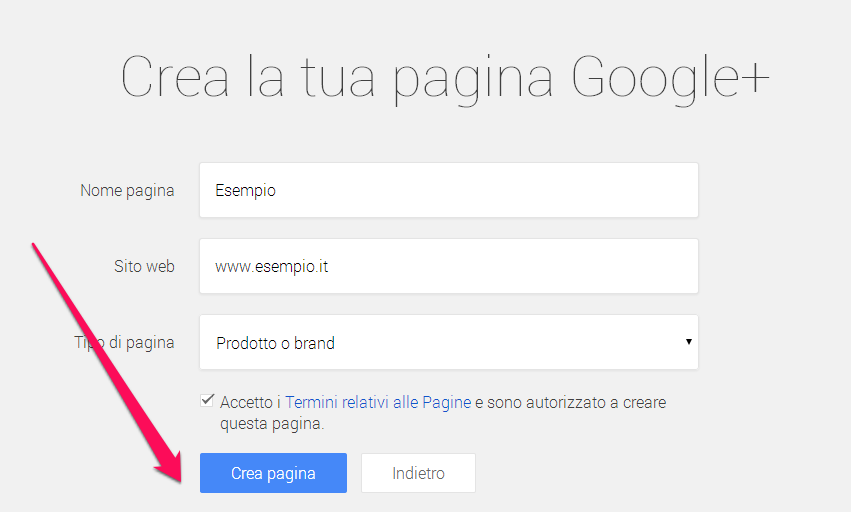Uncheck the terms acceptance checkbox
The height and width of the screenshot is (512, 851).
pos(207,400)
